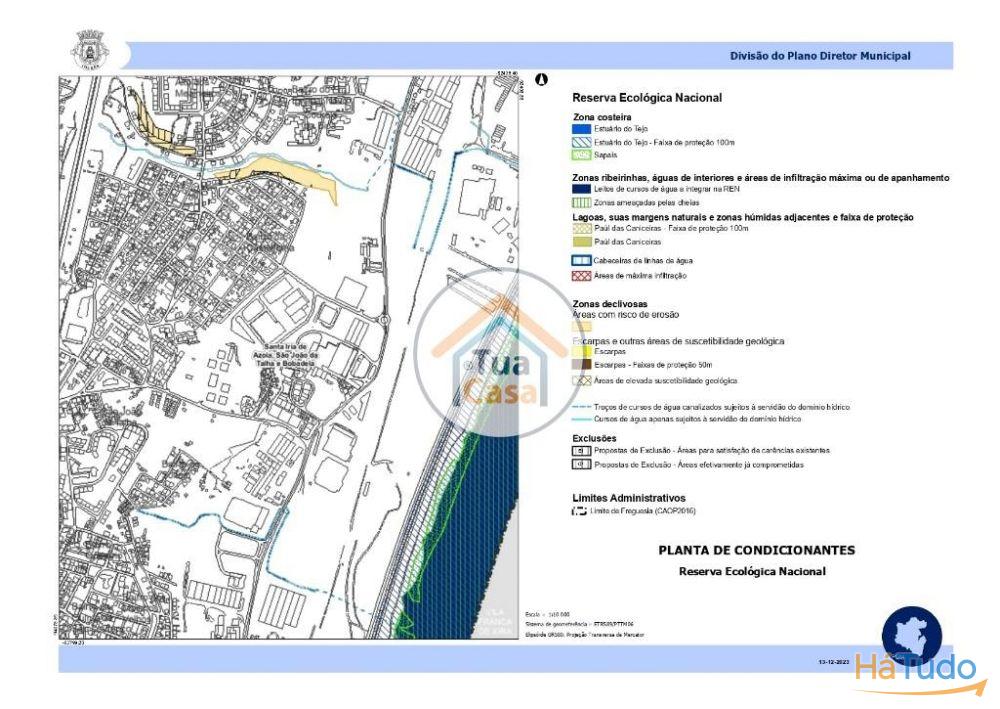Click the 'Cursos de água apenas sujeitos' label
The image size is (1000, 709).
(697, 419)
